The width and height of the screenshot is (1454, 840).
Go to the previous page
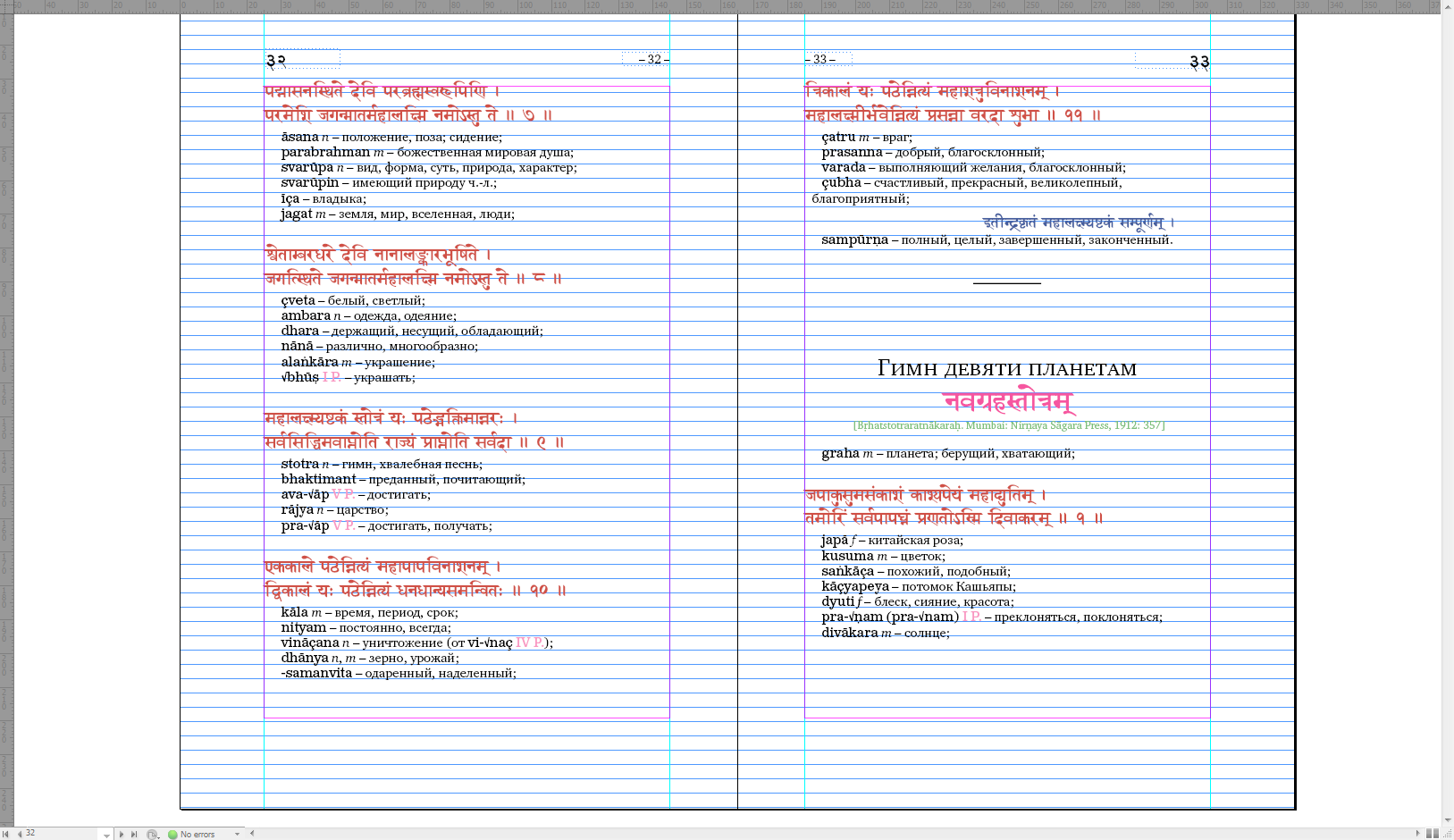19,834
